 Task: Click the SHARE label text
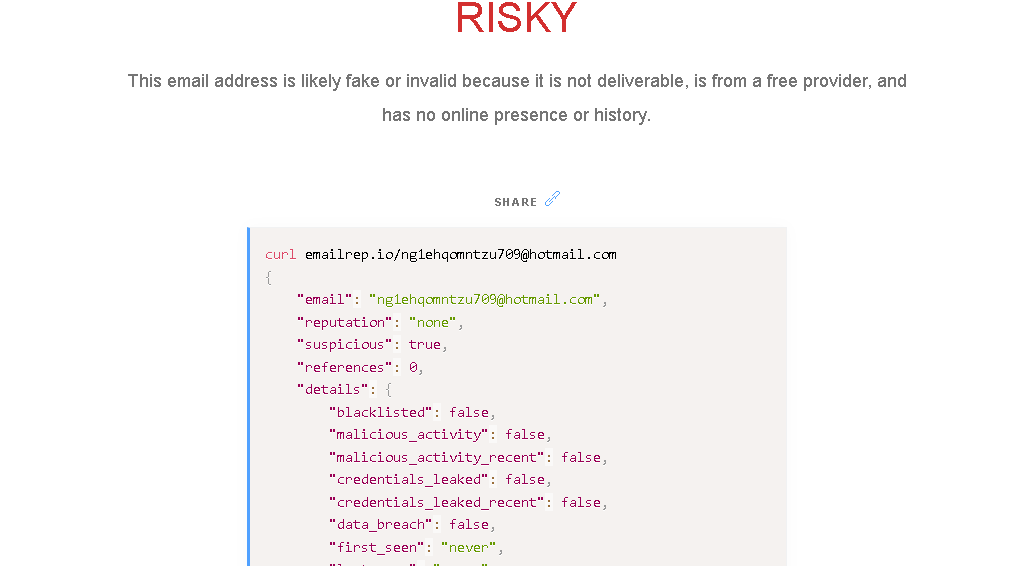(515, 202)
